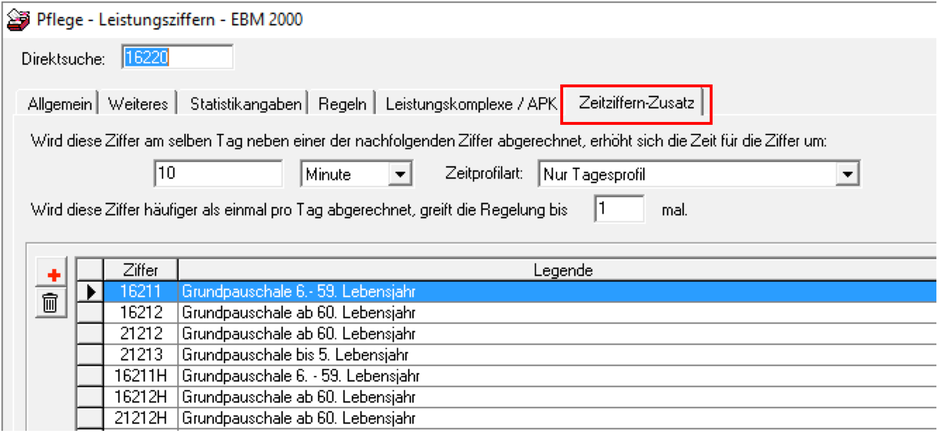Click the row selector next to 16212

coord(90,312)
